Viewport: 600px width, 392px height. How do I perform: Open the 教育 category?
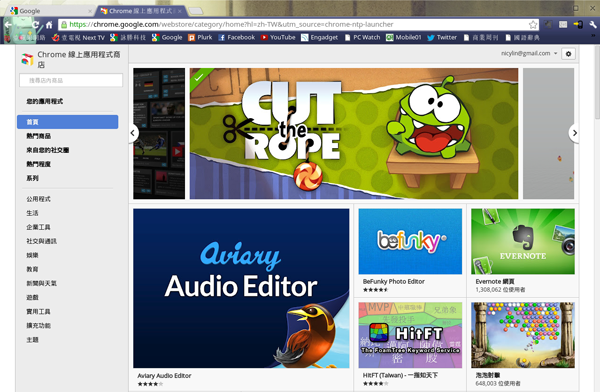tap(32, 269)
